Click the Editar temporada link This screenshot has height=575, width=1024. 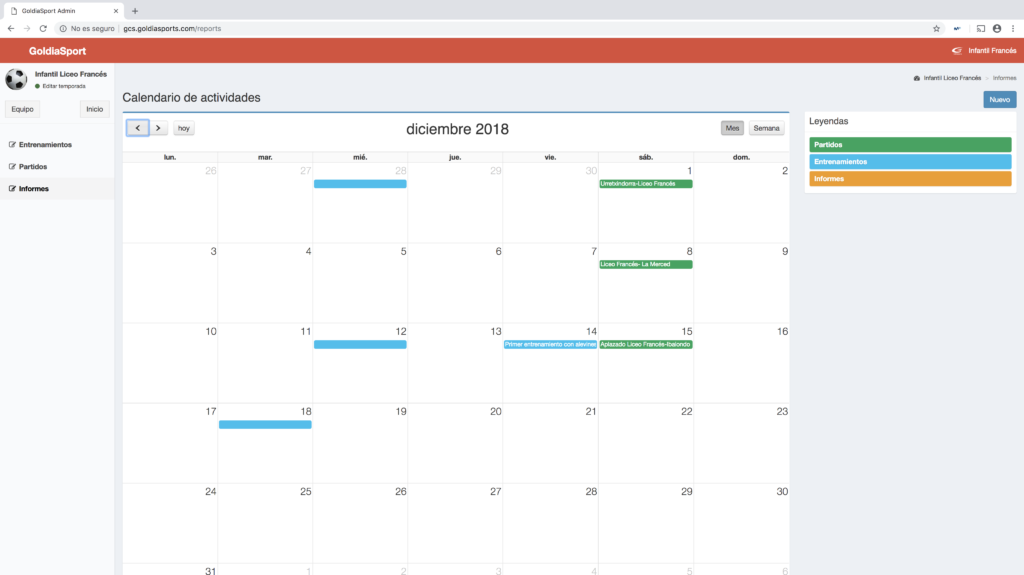point(64,86)
